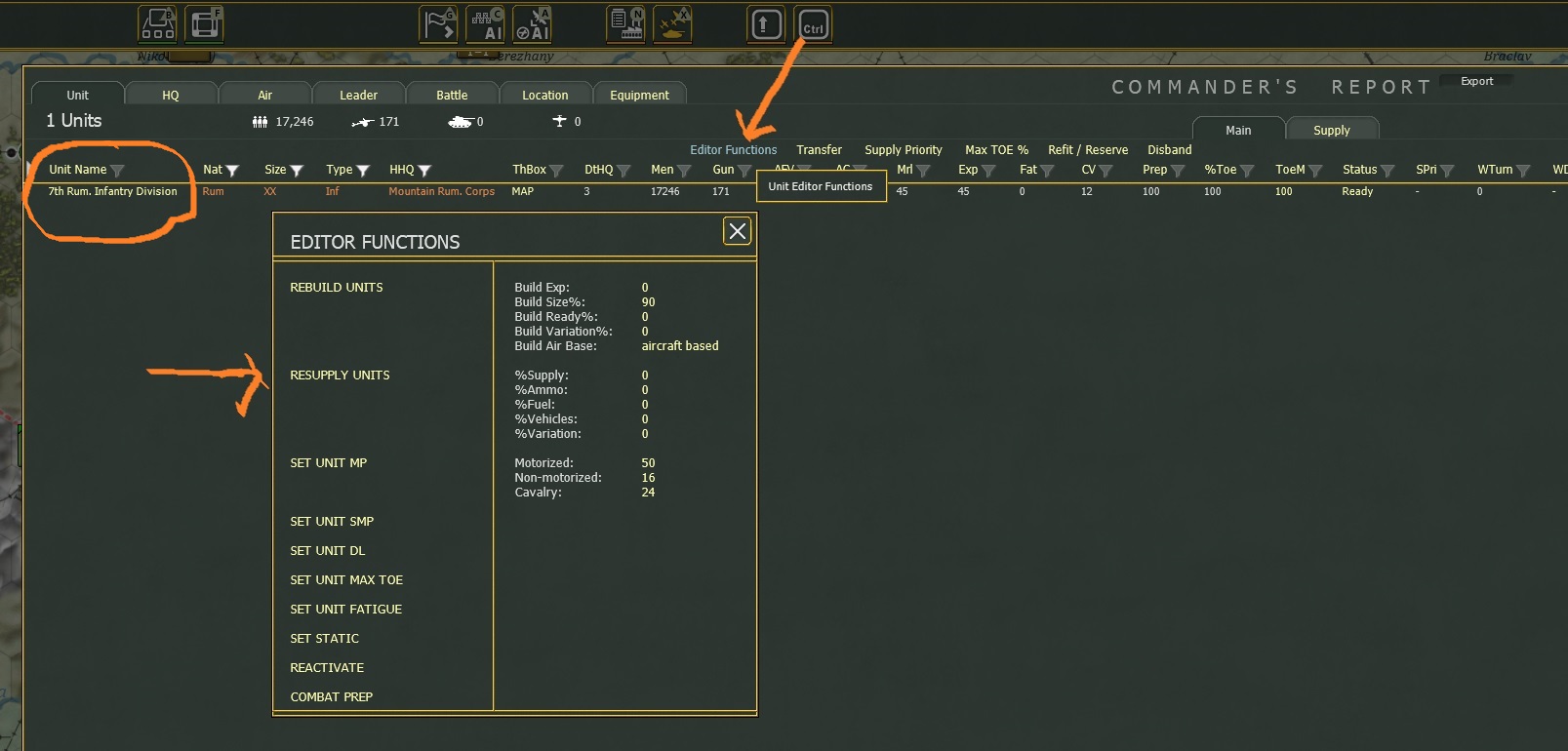
Task: Select the Supply sub-tab
Action: pyautogui.click(x=1332, y=130)
